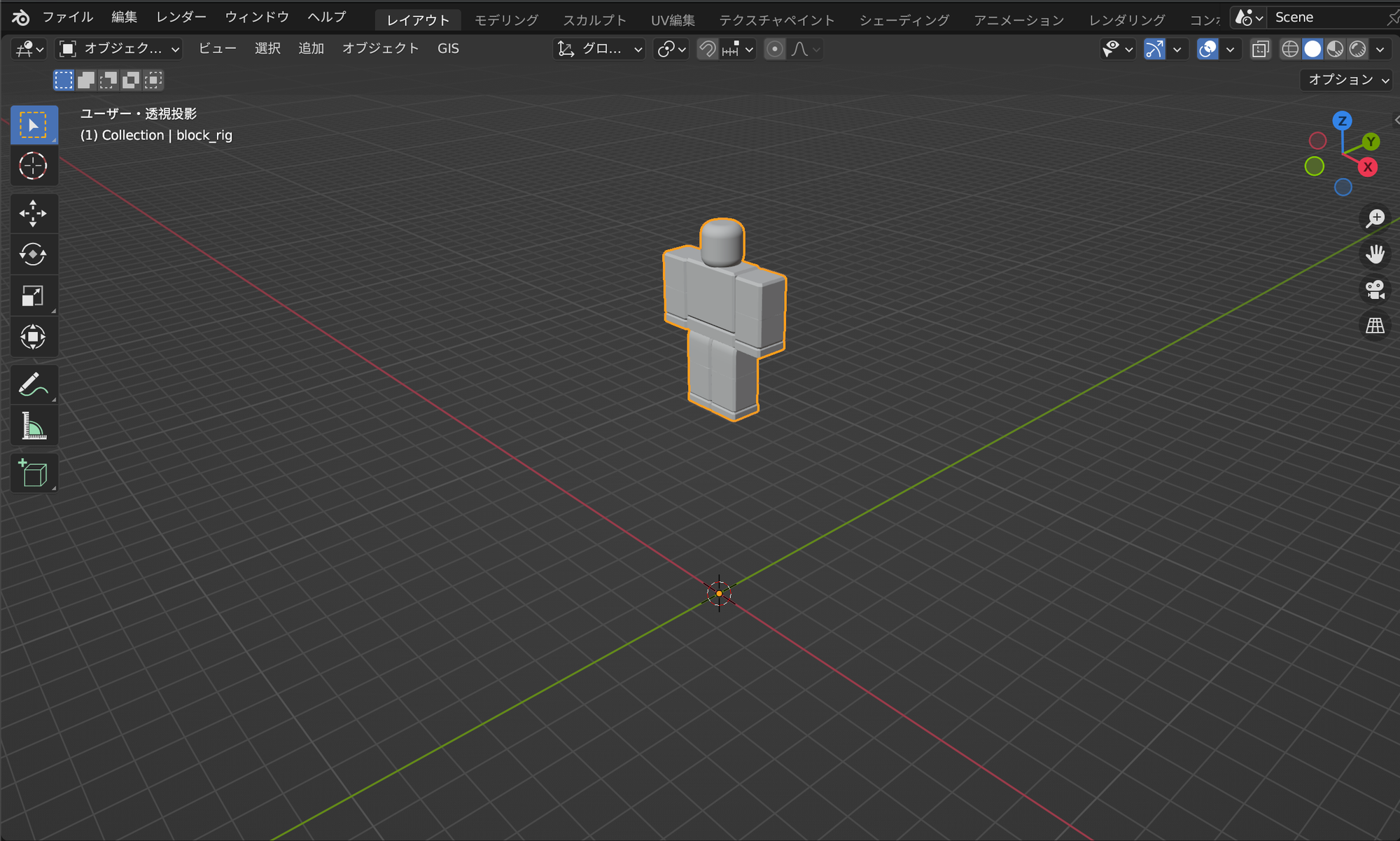Open the ウィンドウ menu
1400x841 pixels.
coord(257,17)
